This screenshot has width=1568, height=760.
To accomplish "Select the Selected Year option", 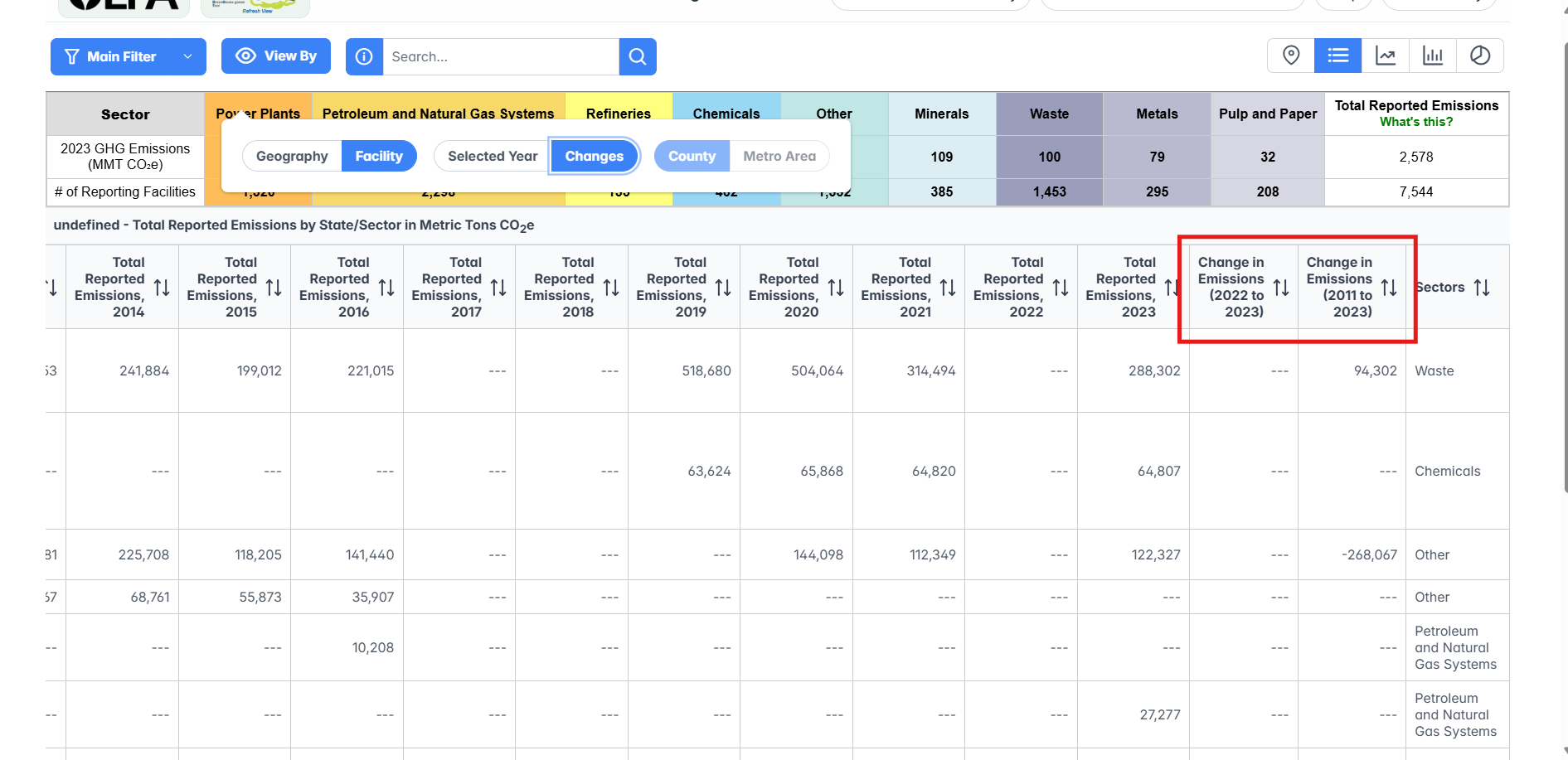I will [493, 156].
